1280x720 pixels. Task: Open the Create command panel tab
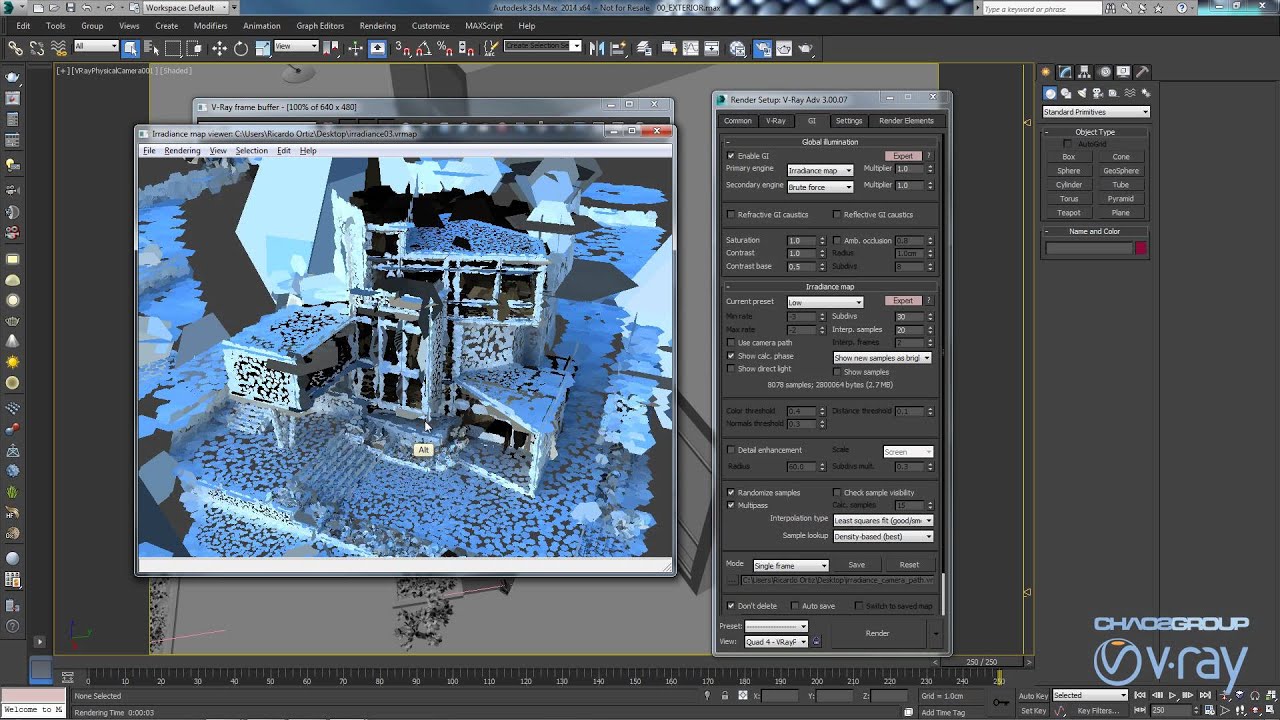pos(1047,72)
